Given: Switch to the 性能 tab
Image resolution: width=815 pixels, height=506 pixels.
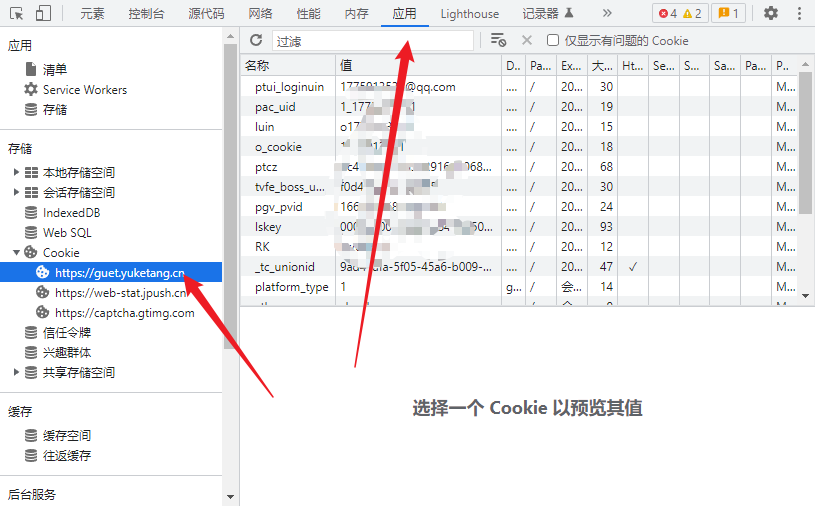Looking at the screenshot, I should pos(308,14).
